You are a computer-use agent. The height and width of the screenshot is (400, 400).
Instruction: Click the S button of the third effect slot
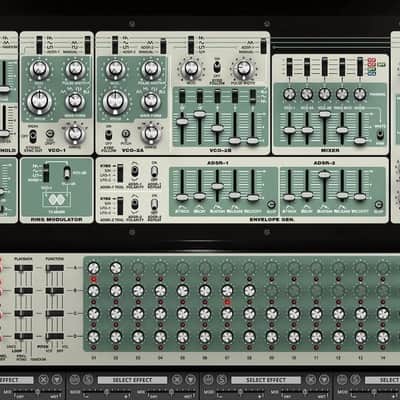pyautogui.click(x=221, y=379)
